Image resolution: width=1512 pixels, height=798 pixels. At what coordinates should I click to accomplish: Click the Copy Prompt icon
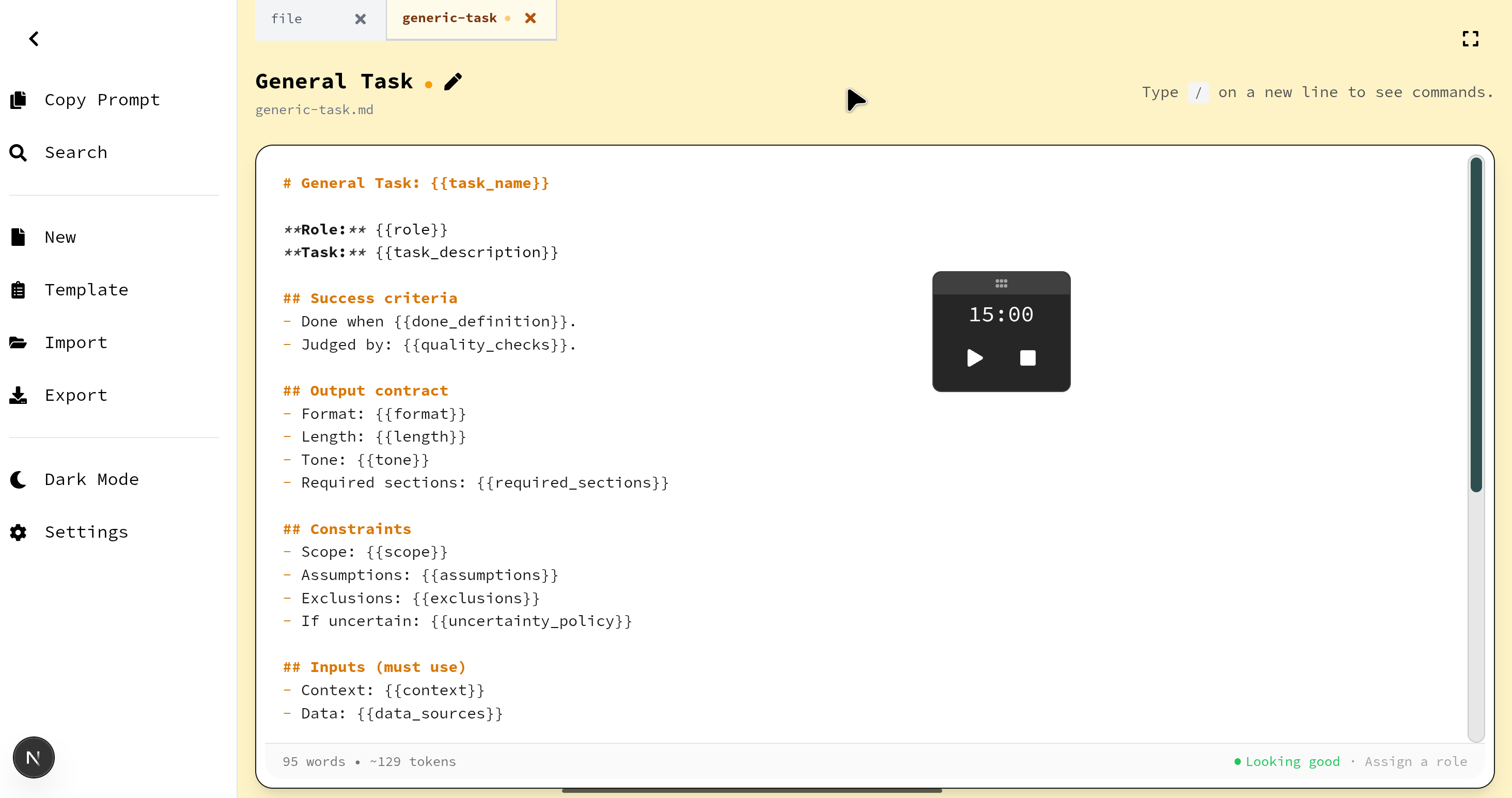18,99
